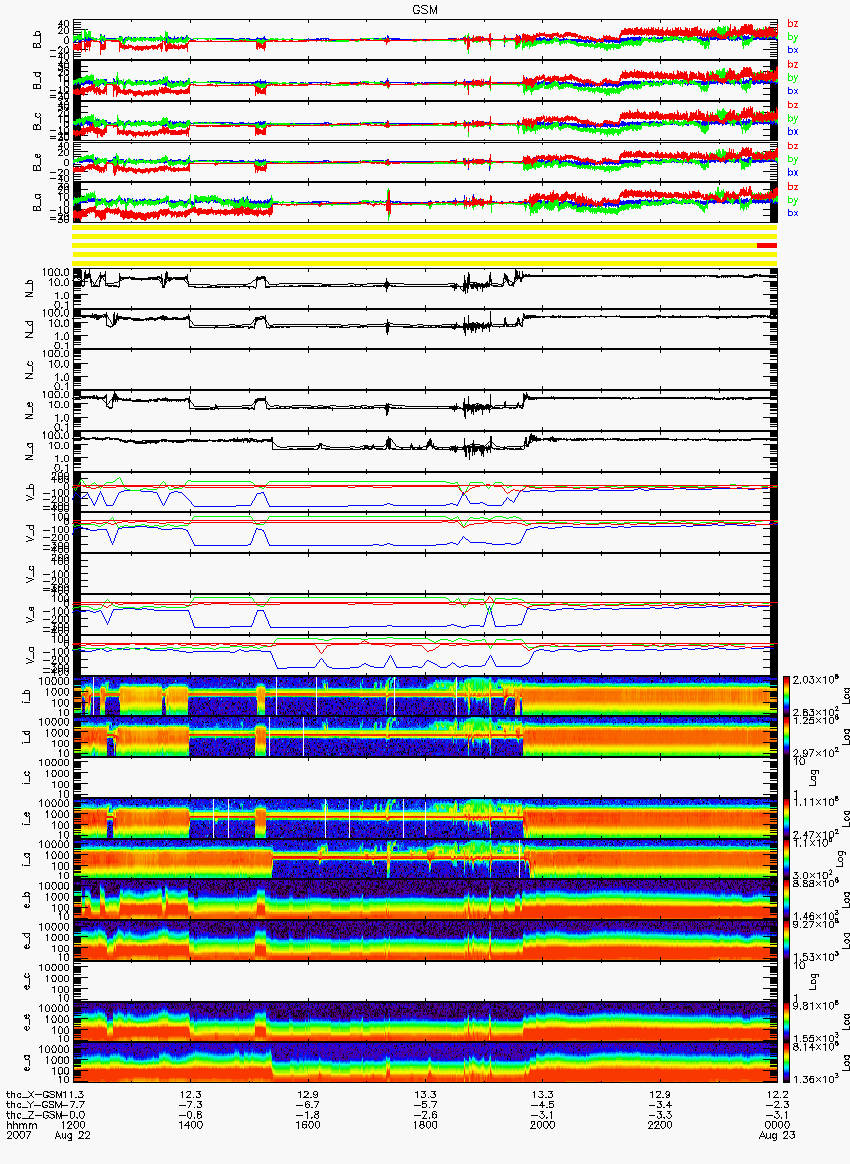Click the by legend beside B_c panel
Viewport: 850px width, 1164px height.
[x=793, y=118]
